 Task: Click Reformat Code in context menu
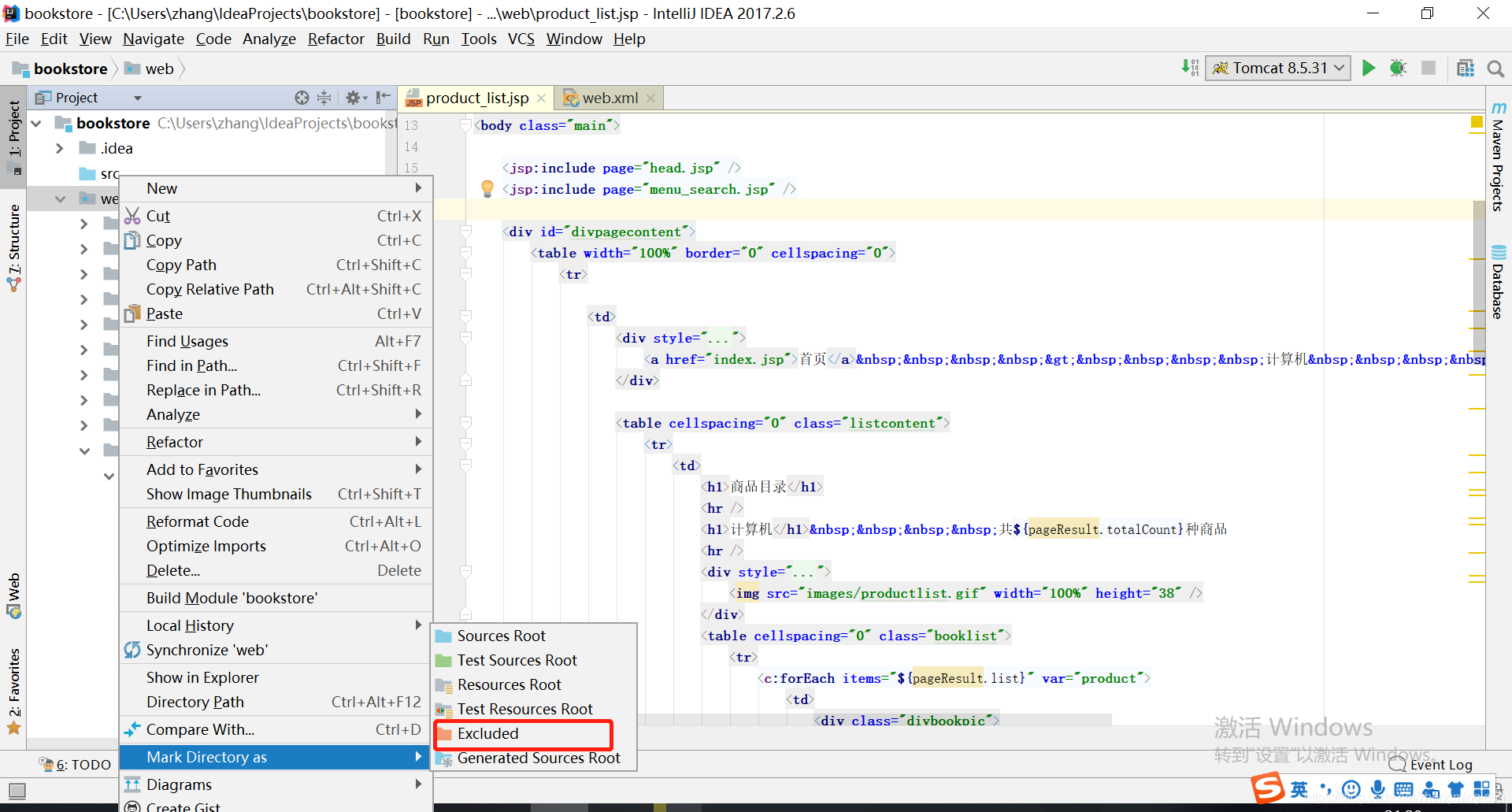point(276,521)
